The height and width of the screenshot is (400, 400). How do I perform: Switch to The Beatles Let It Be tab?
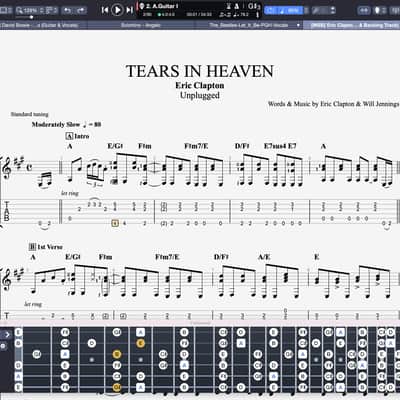248,25
